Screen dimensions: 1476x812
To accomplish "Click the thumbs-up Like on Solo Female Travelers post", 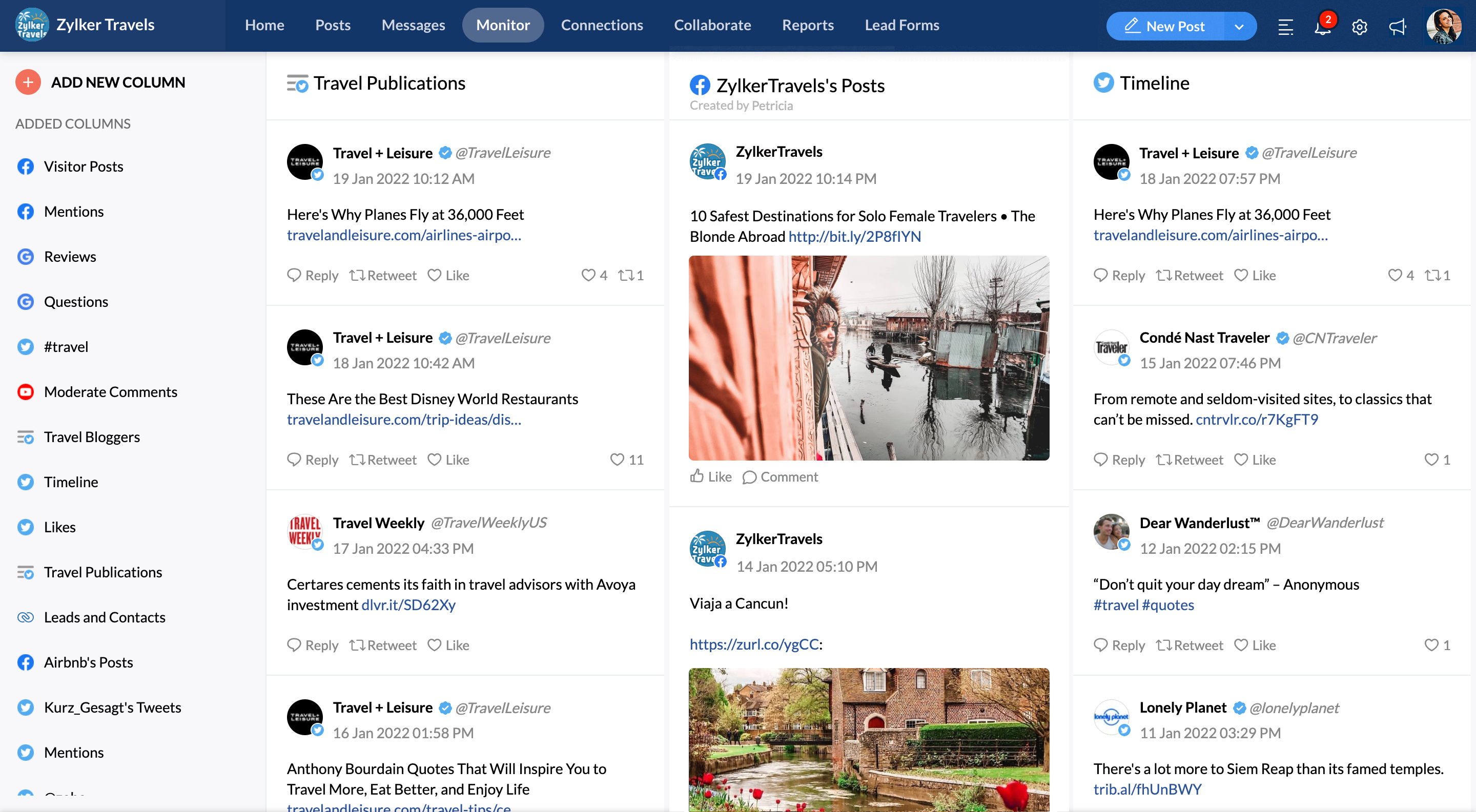I will pos(710,476).
